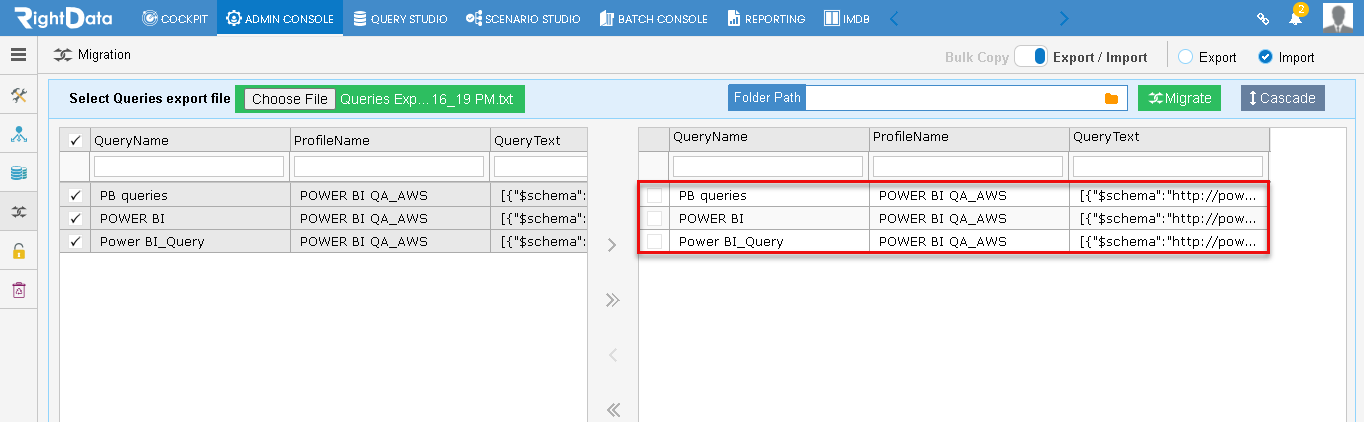Click the green Migrate button

[x=1179, y=98]
